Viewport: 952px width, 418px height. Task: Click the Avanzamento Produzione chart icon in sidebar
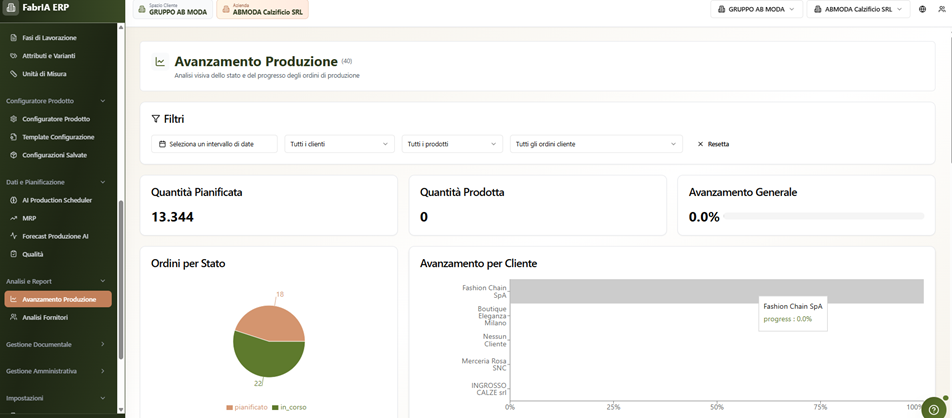pos(13,300)
